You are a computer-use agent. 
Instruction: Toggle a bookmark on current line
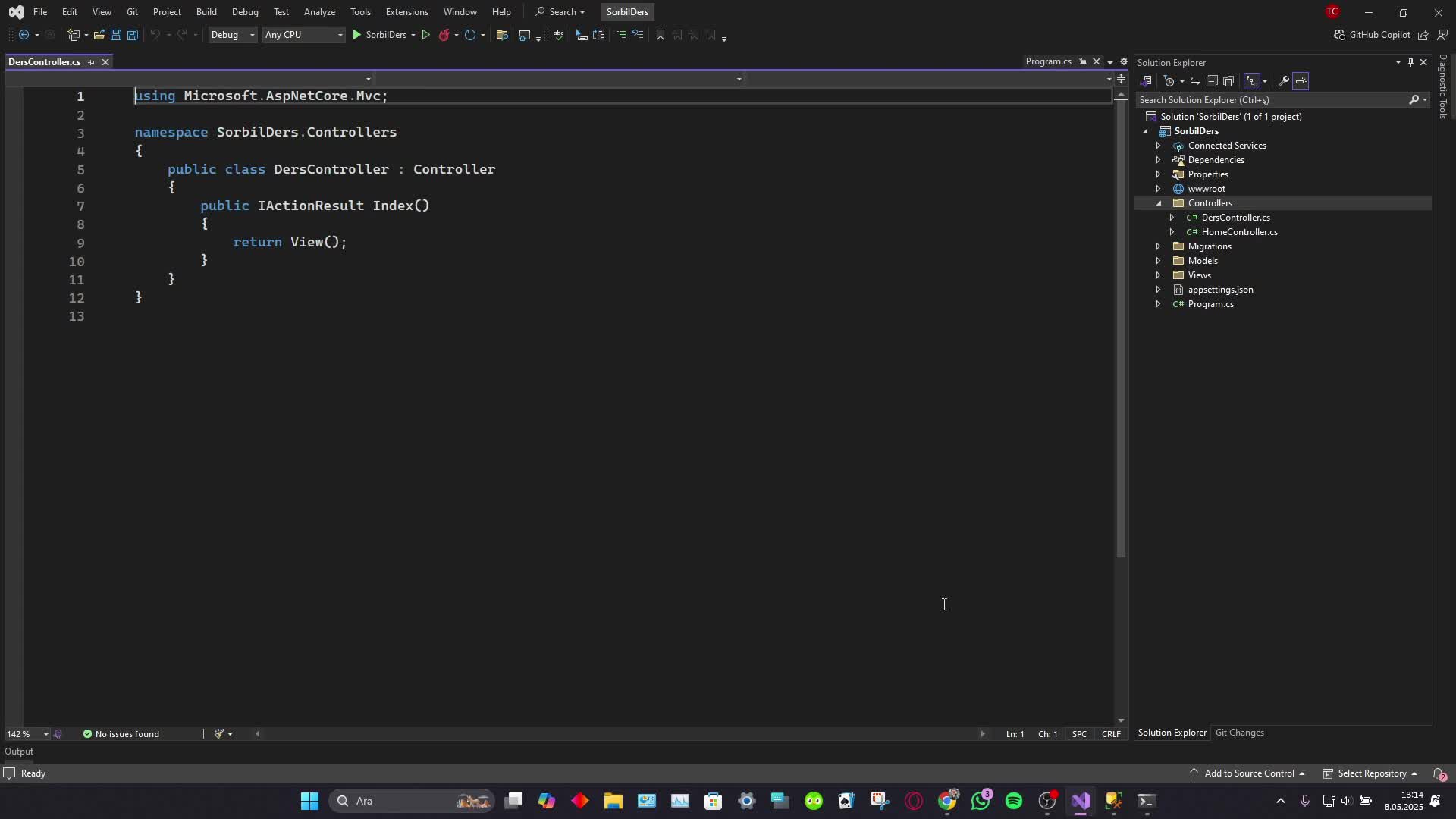661,35
